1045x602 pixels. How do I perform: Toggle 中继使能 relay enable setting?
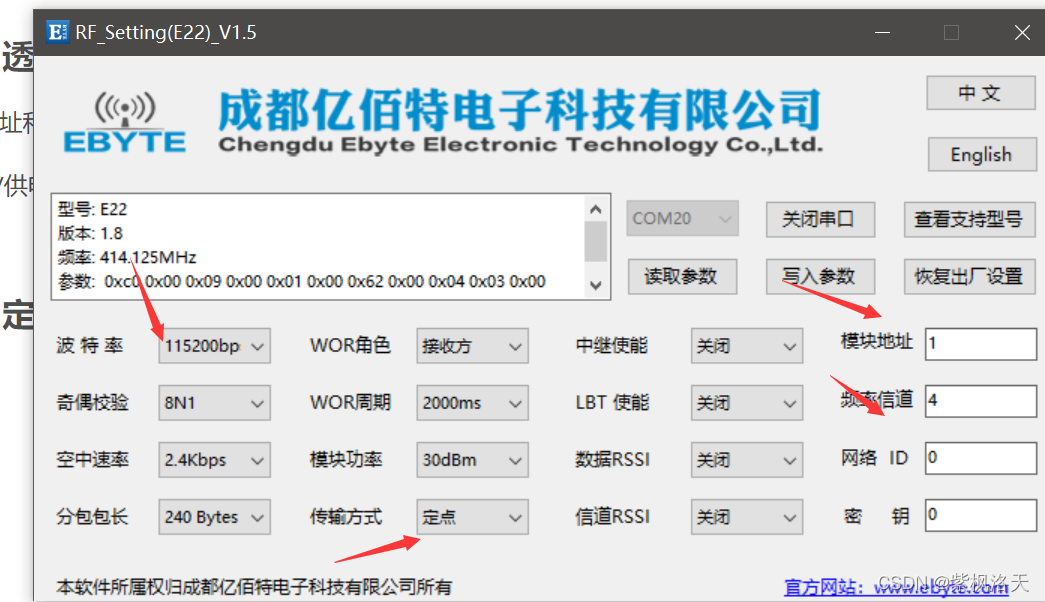746,345
